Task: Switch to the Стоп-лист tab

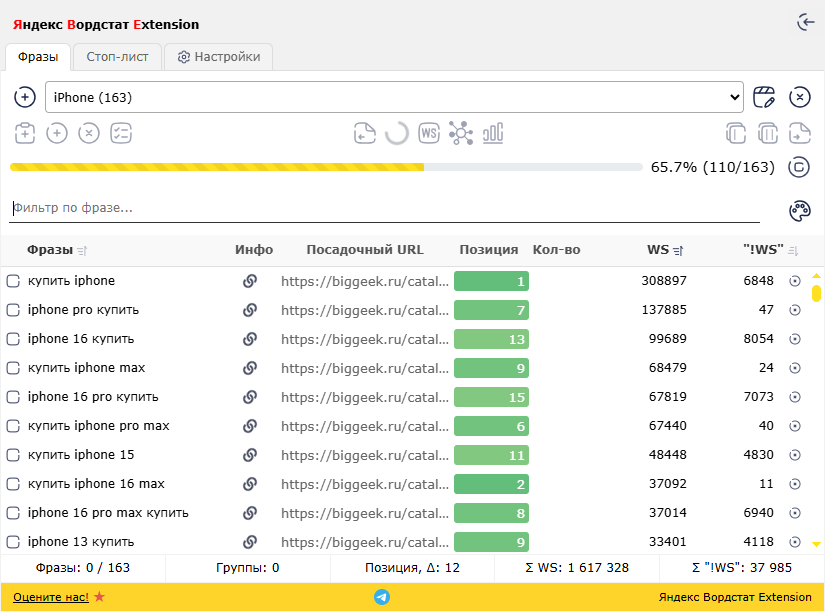Action: point(117,57)
